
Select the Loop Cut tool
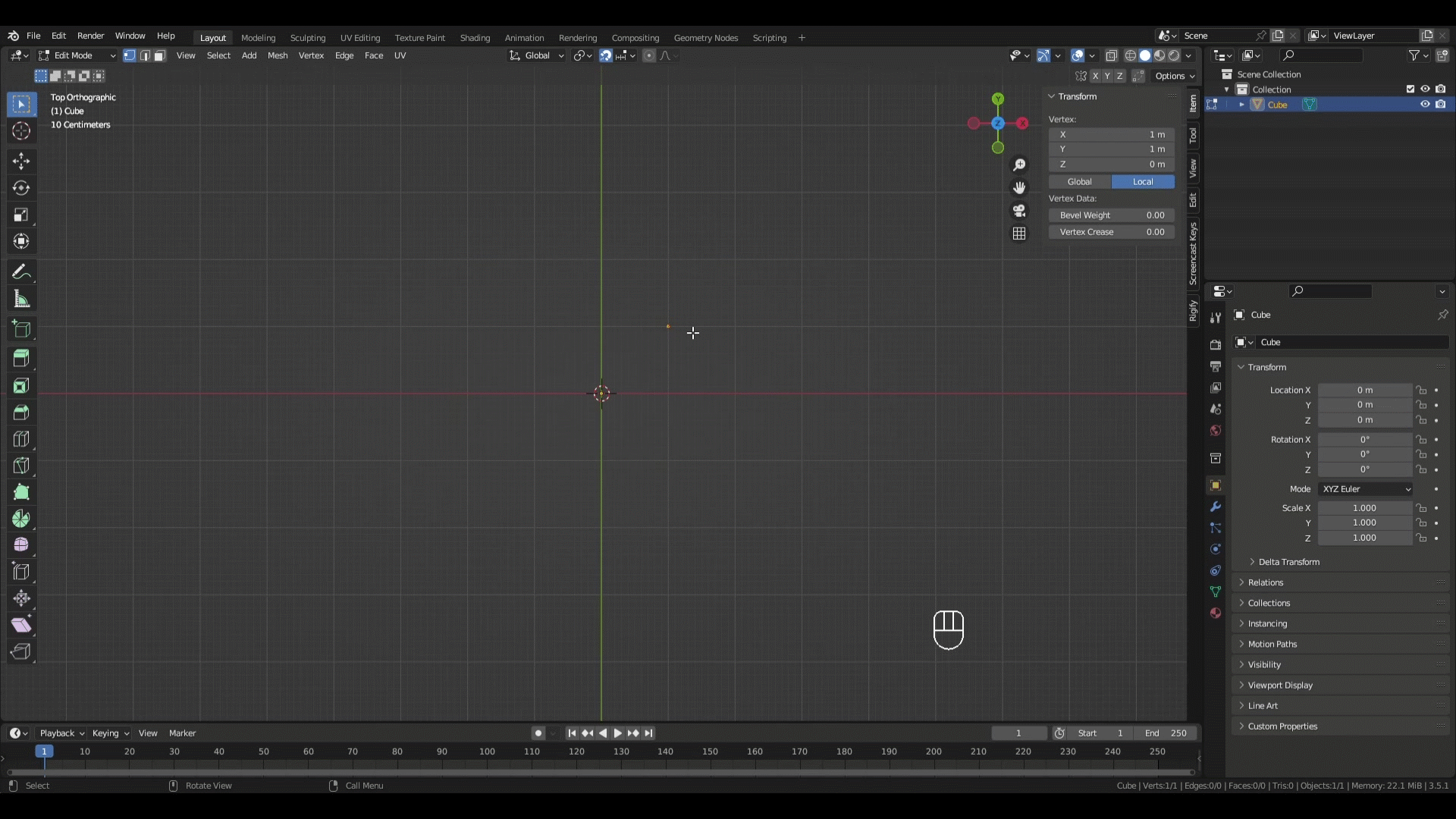[x=21, y=439]
